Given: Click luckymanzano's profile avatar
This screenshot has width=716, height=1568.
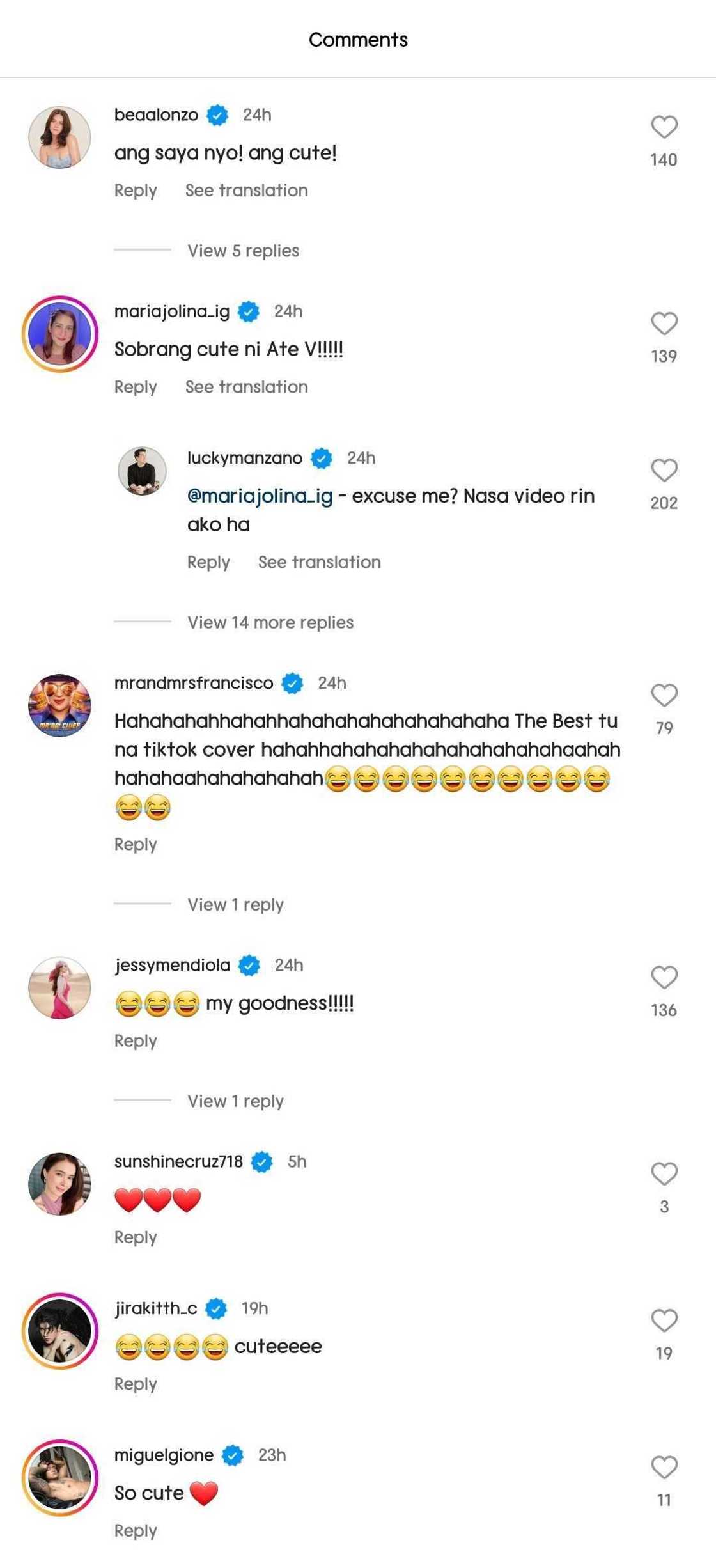Looking at the screenshot, I should pyautogui.click(x=142, y=471).
